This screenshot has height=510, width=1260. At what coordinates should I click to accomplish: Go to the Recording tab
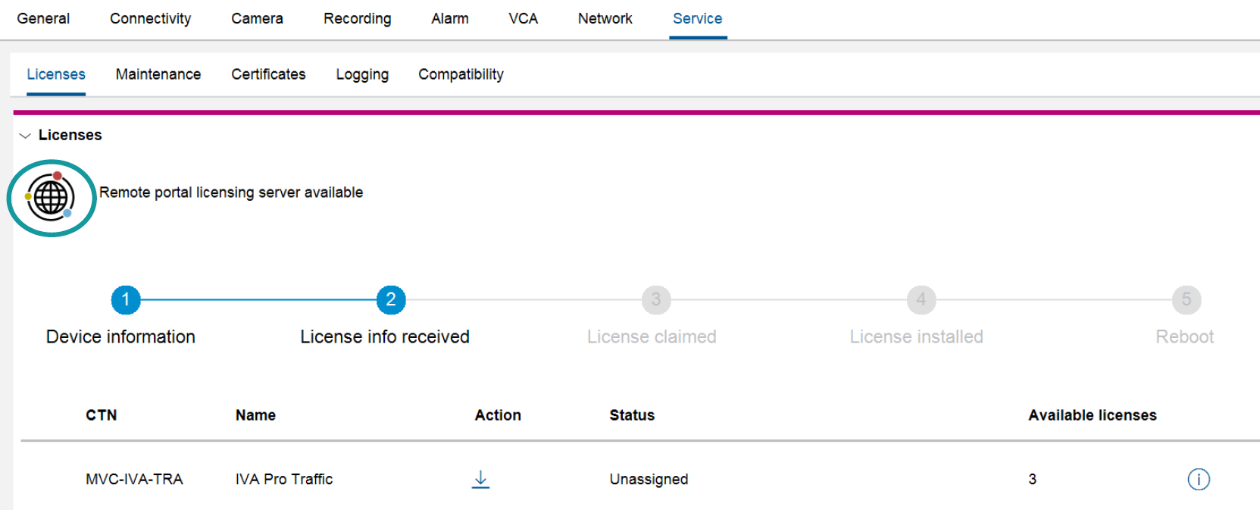click(357, 19)
